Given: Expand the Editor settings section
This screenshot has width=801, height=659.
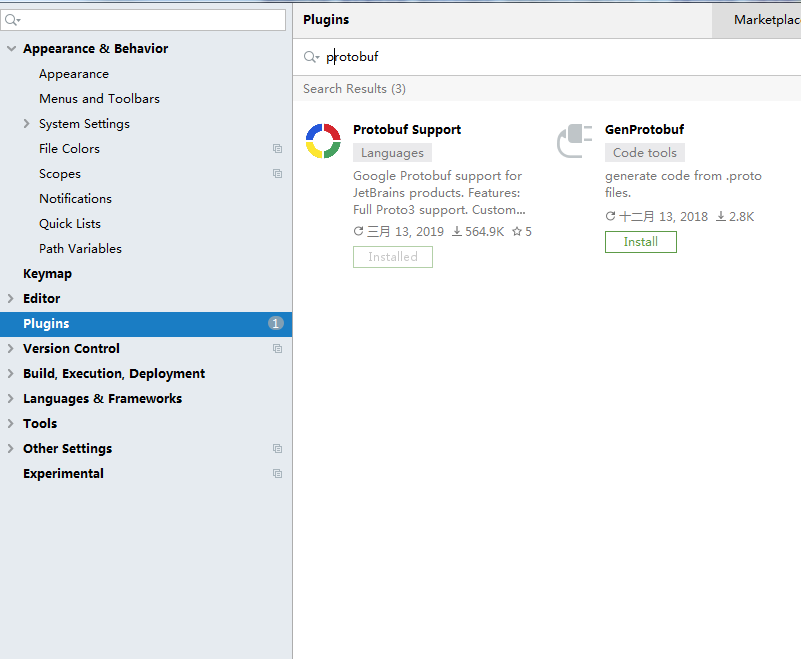Looking at the screenshot, I should 11,299.
